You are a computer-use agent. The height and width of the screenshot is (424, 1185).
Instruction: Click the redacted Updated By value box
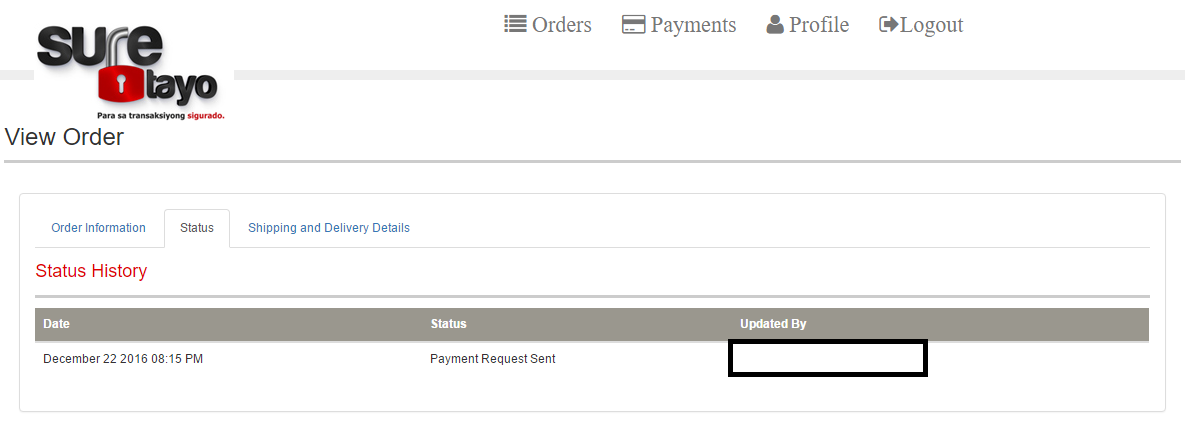[x=828, y=358]
